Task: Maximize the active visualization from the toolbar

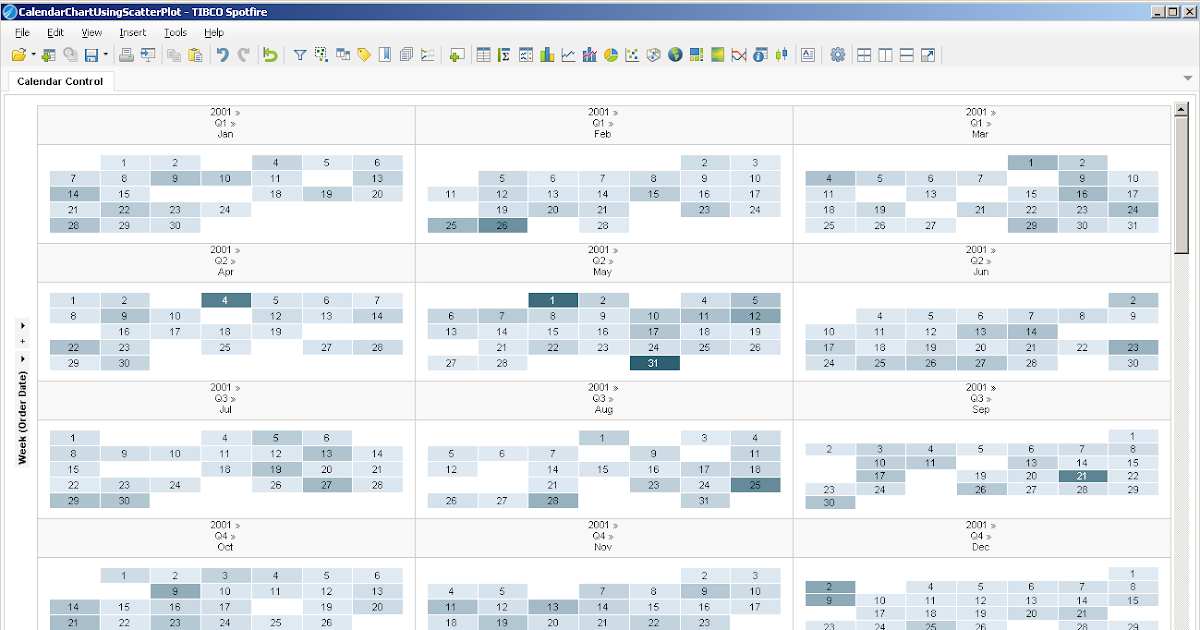Action: pyautogui.click(x=928, y=55)
